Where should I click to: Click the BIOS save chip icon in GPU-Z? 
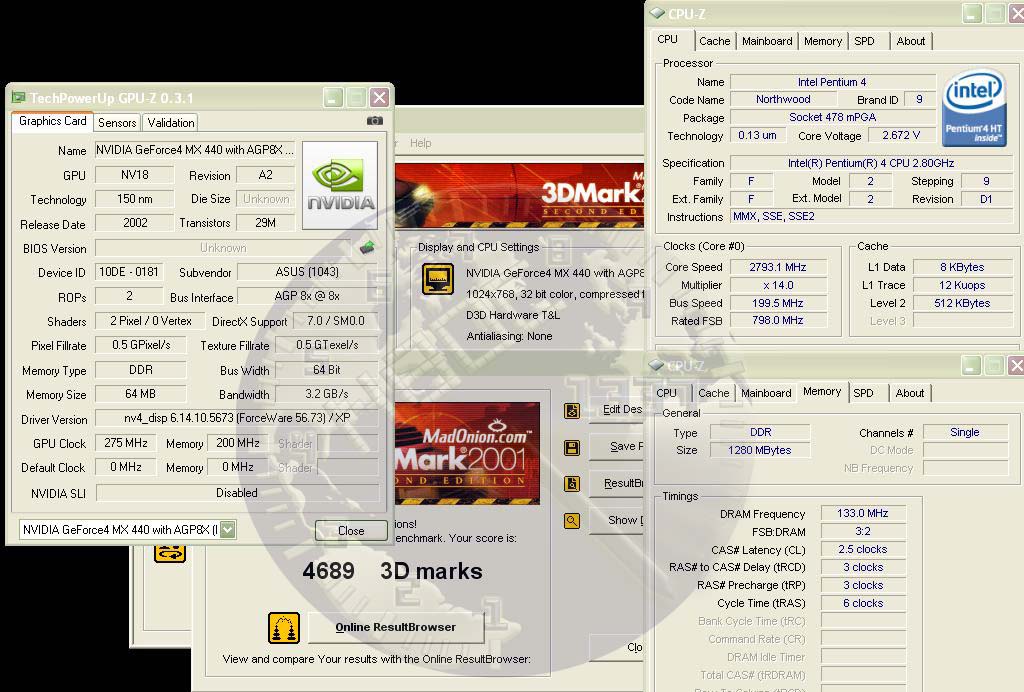[x=368, y=247]
